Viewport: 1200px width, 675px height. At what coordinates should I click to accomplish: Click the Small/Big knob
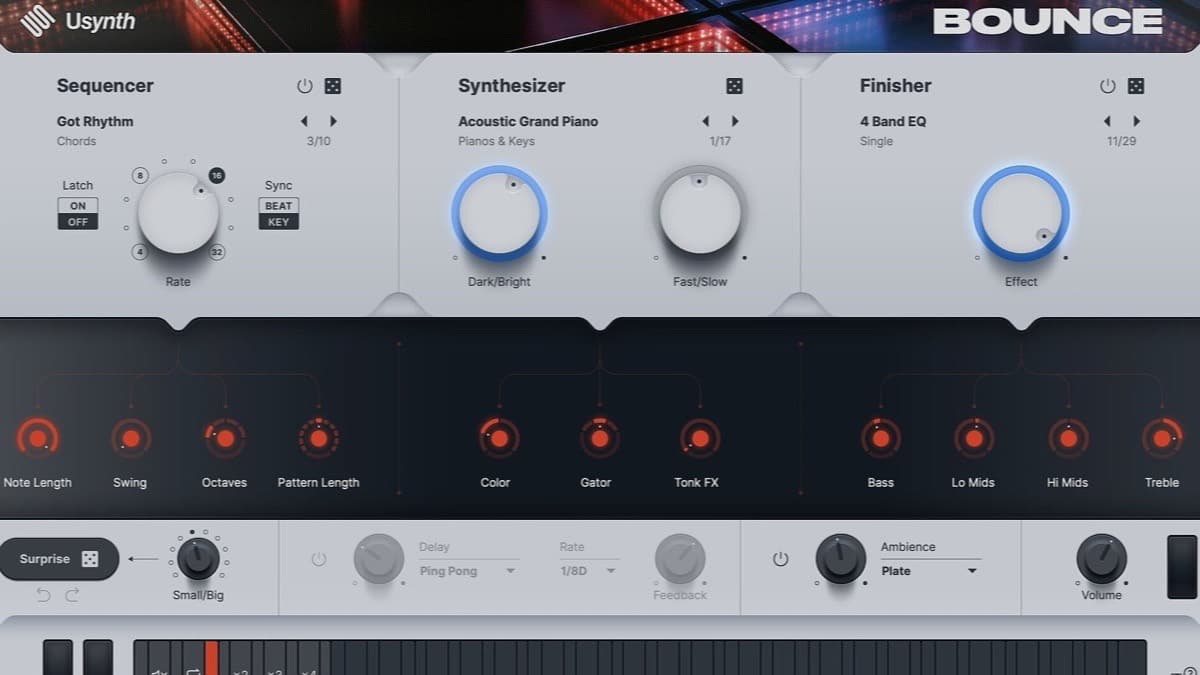click(198, 558)
